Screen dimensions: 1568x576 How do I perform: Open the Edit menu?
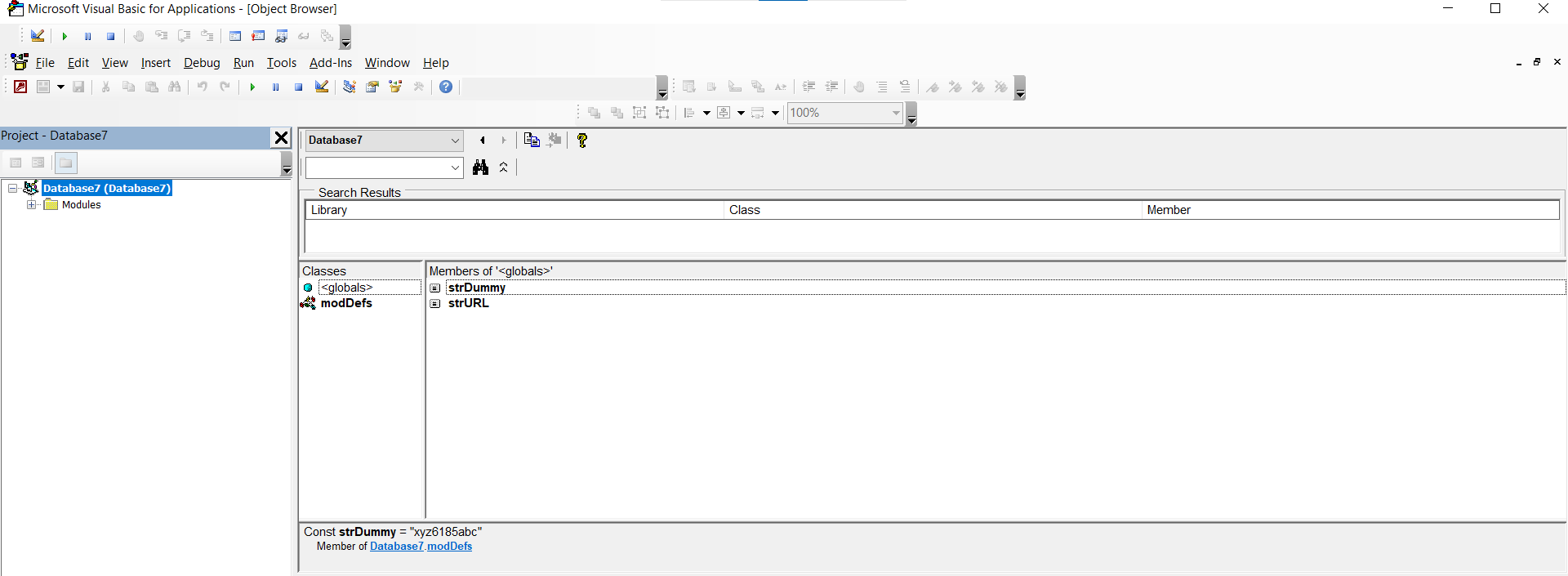click(x=78, y=63)
